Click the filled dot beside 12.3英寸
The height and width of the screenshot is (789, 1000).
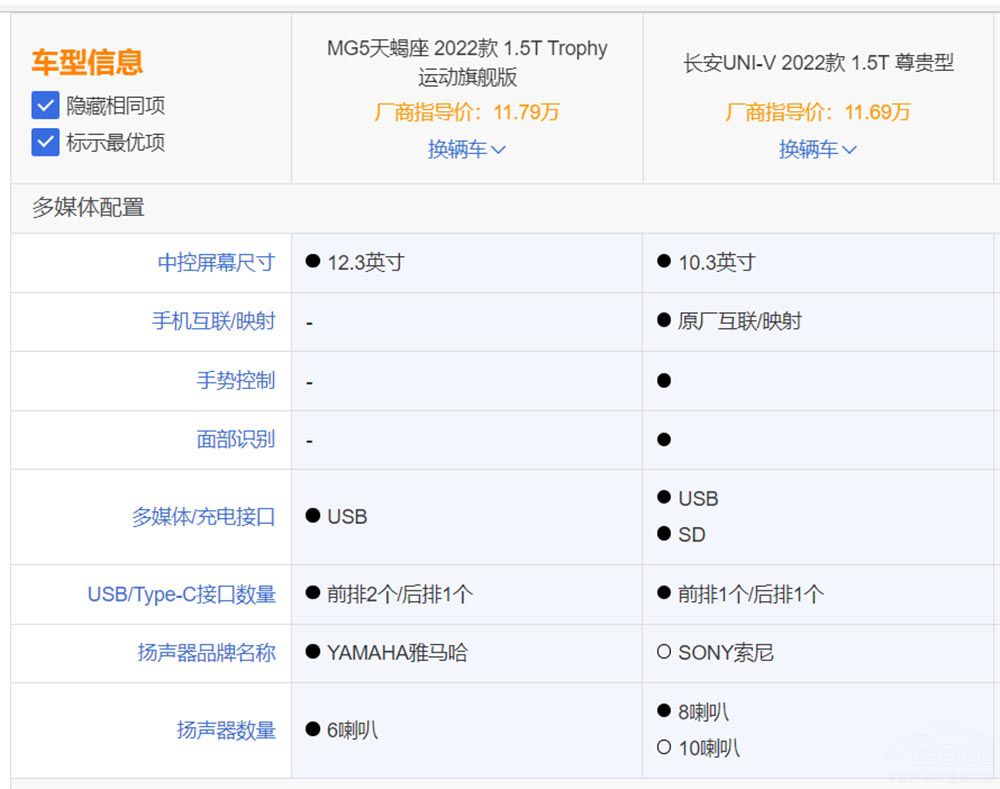pos(313,262)
